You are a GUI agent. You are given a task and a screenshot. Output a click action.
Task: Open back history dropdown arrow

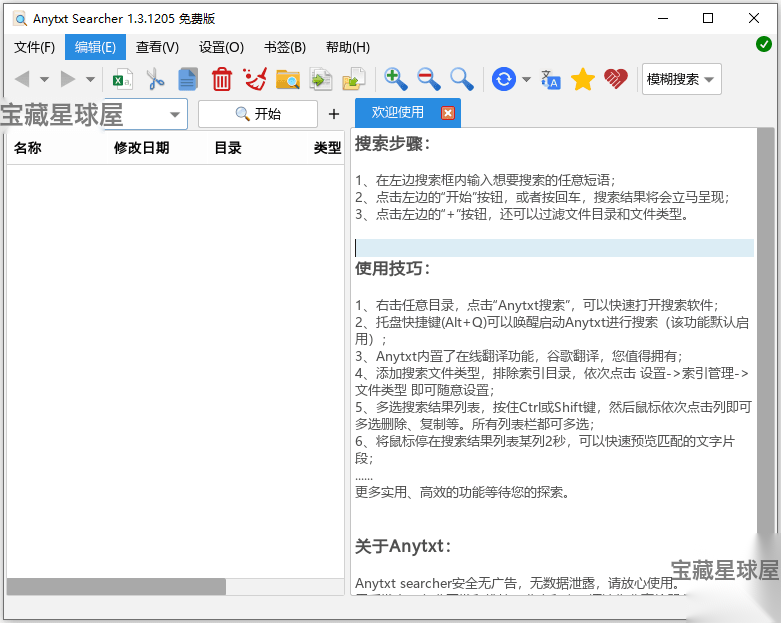[x=44, y=80]
